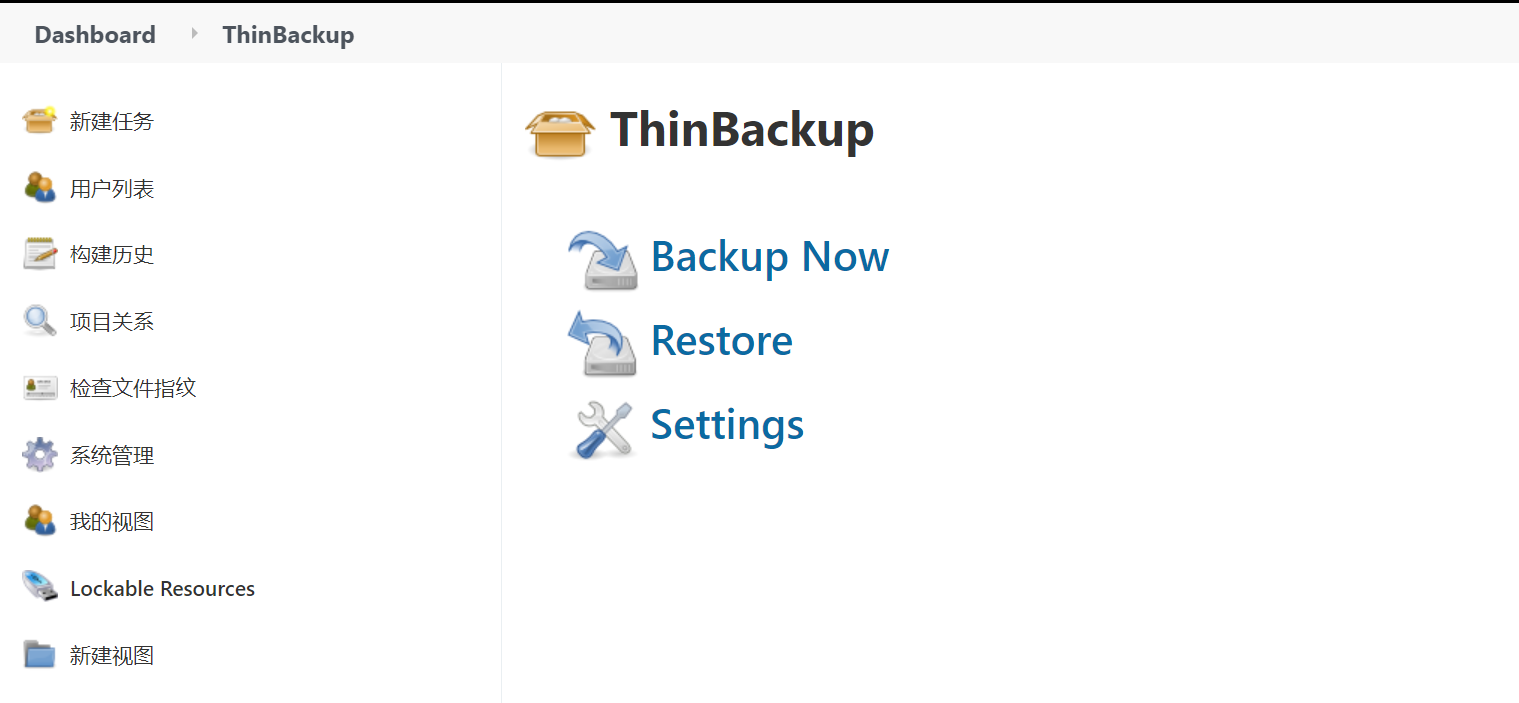Screen dimensions: 1519x703
Task: Click the 检查文件指纹 card icon
Action: click(x=40, y=388)
